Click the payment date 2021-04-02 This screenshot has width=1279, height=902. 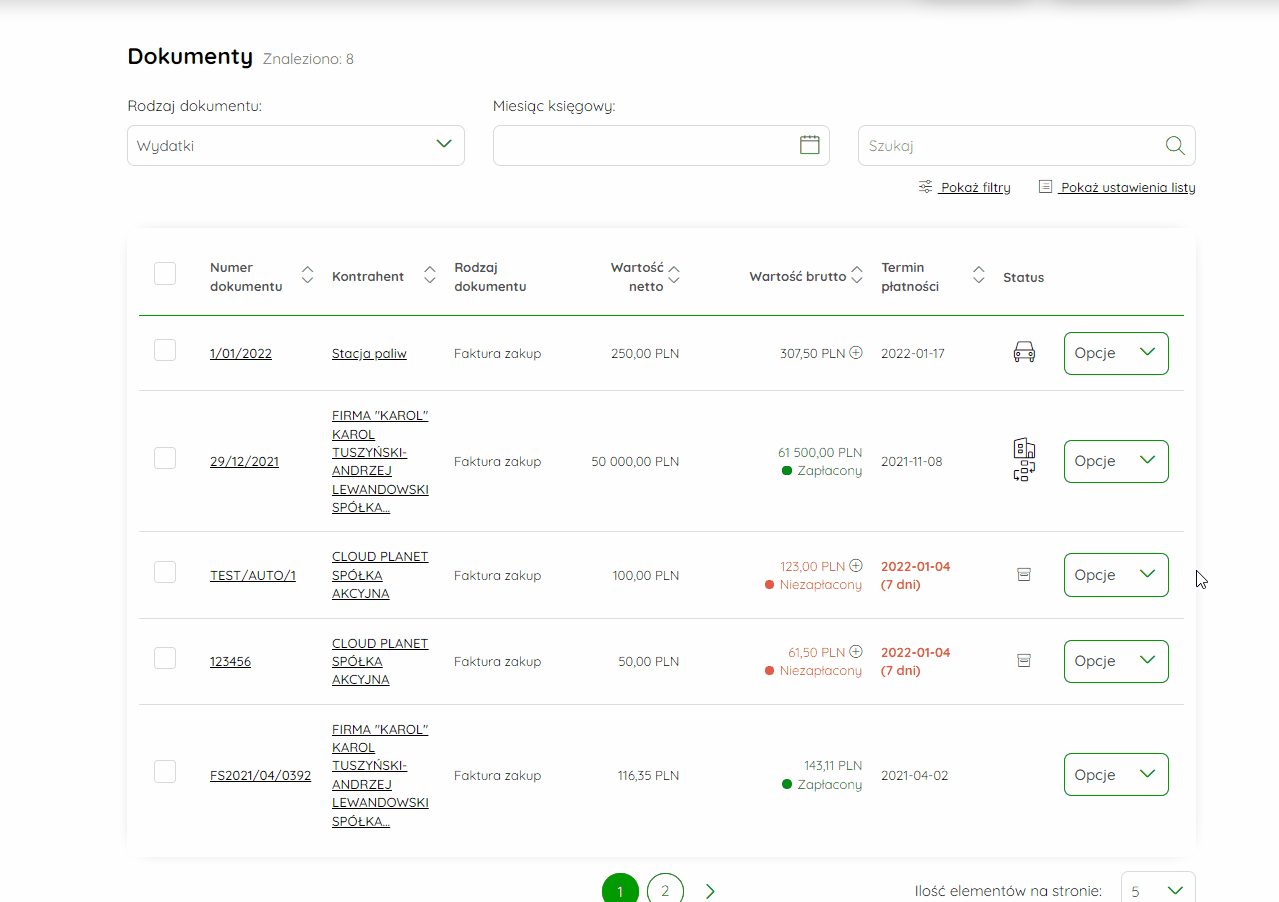click(x=914, y=775)
